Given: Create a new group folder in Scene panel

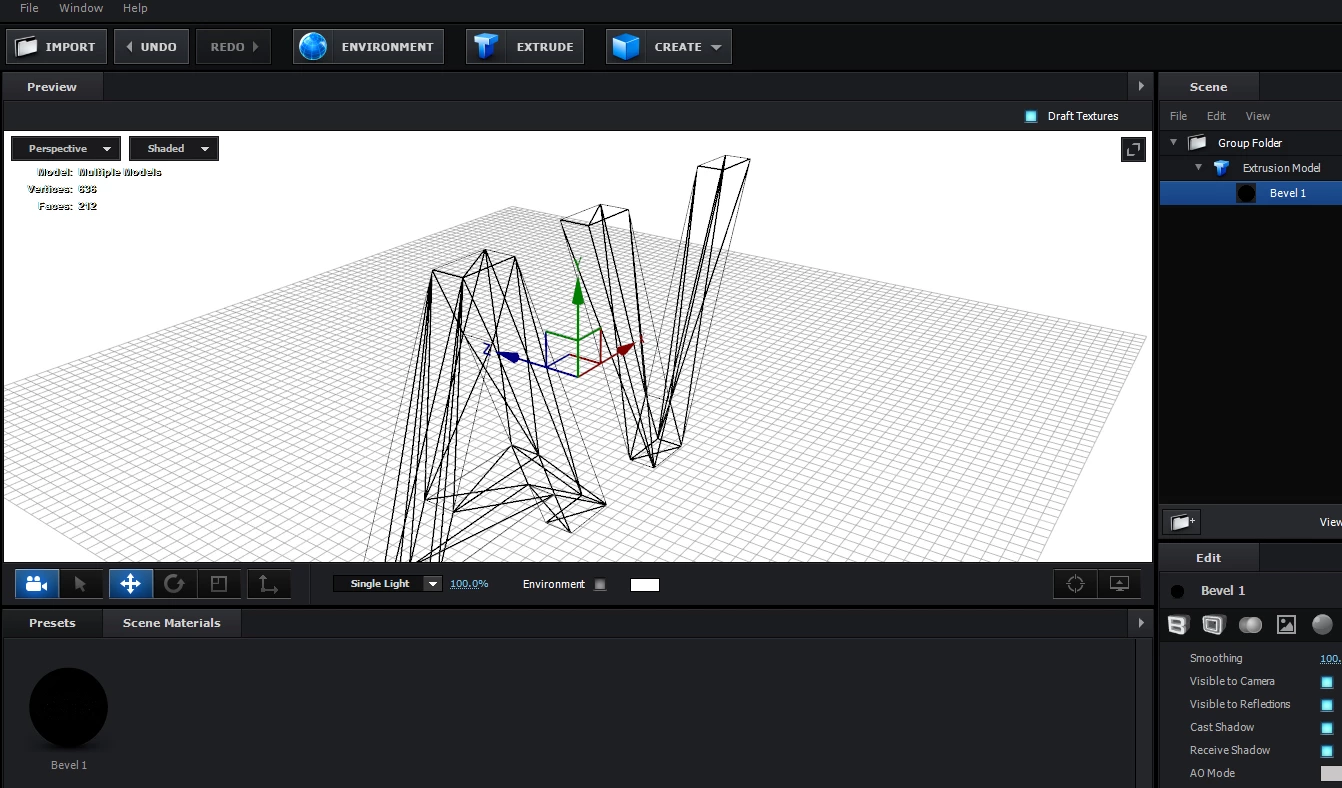Looking at the screenshot, I should click(x=1181, y=522).
